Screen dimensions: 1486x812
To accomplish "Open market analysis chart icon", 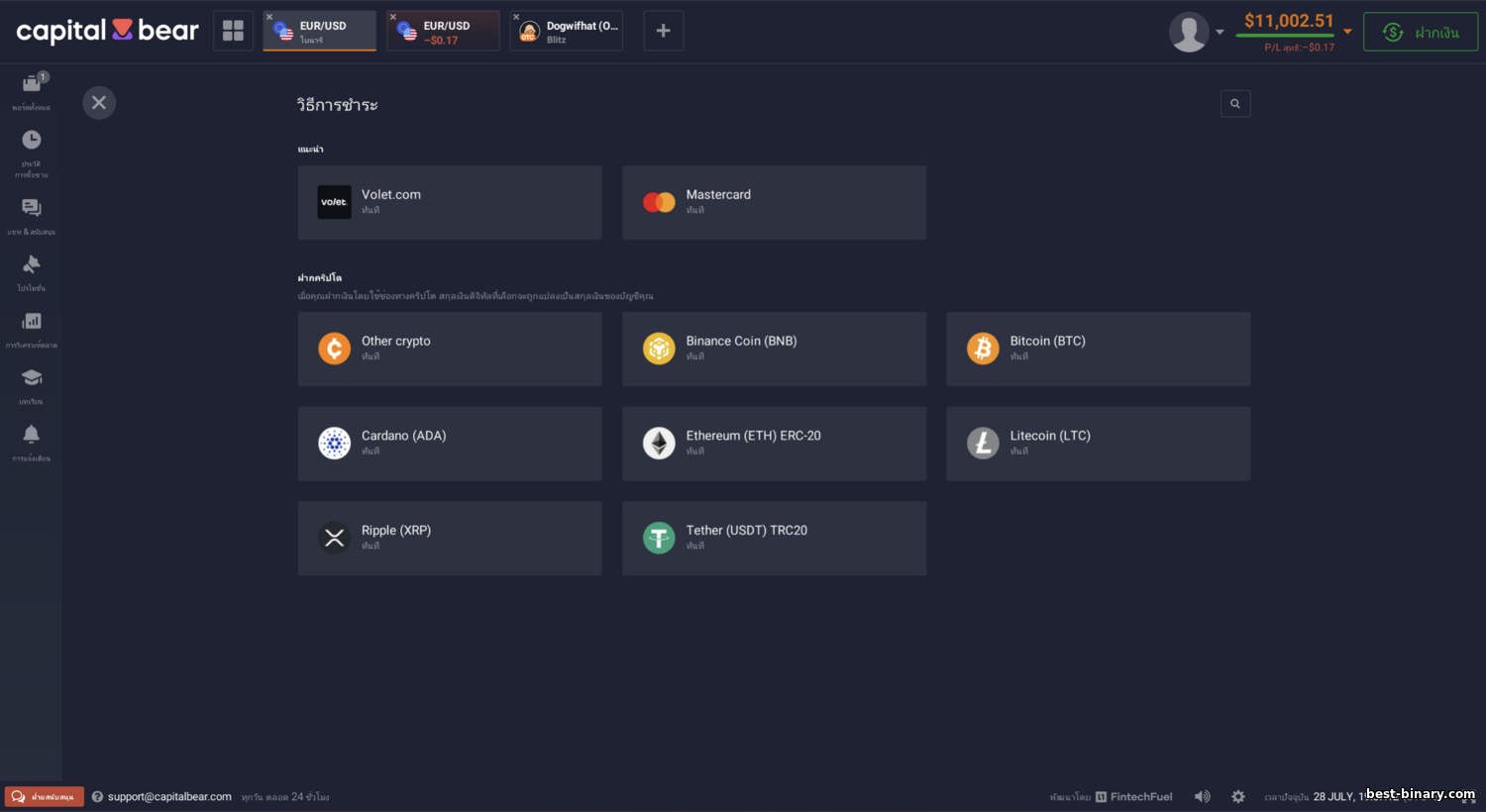I will [x=32, y=321].
